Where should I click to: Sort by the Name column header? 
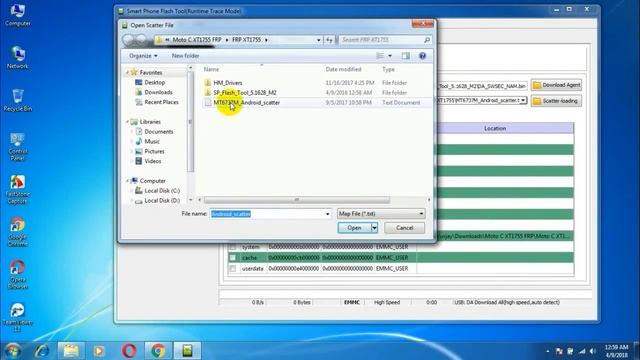pyautogui.click(x=211, y=69)
